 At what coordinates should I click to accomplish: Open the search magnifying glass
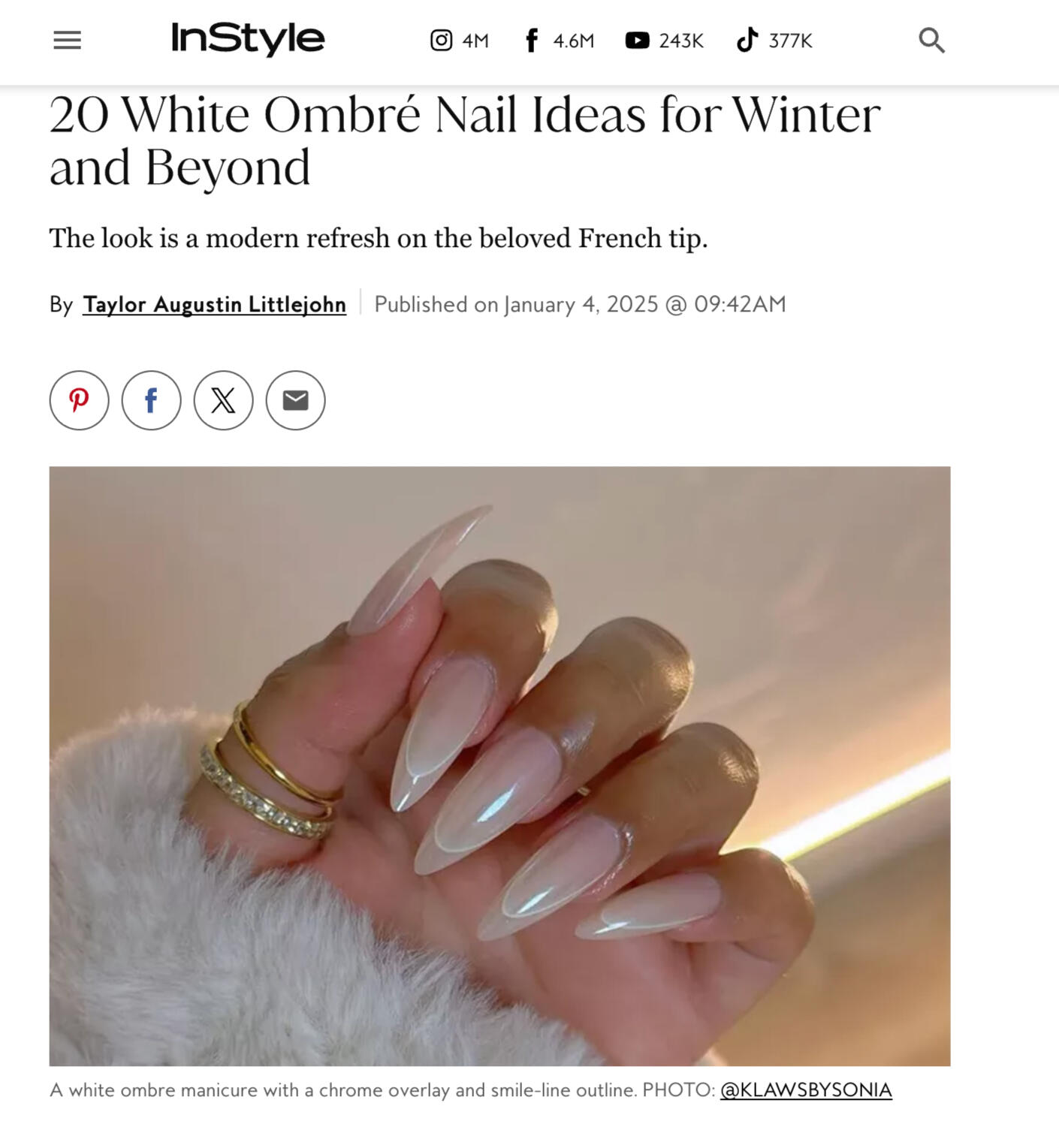[x=931, y=40]
